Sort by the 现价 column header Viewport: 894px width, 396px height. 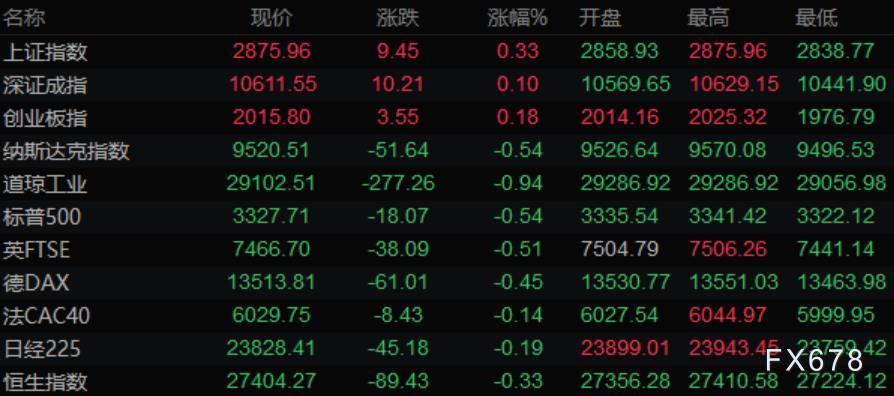pyautogui.click(x=271, y=18)
